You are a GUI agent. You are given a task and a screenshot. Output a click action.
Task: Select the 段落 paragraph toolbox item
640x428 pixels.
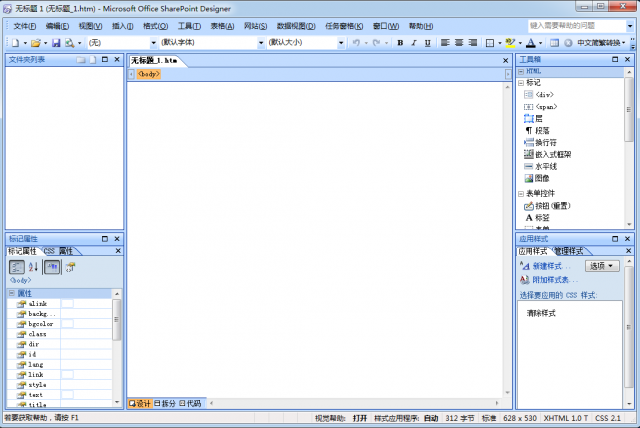[541, 130]
